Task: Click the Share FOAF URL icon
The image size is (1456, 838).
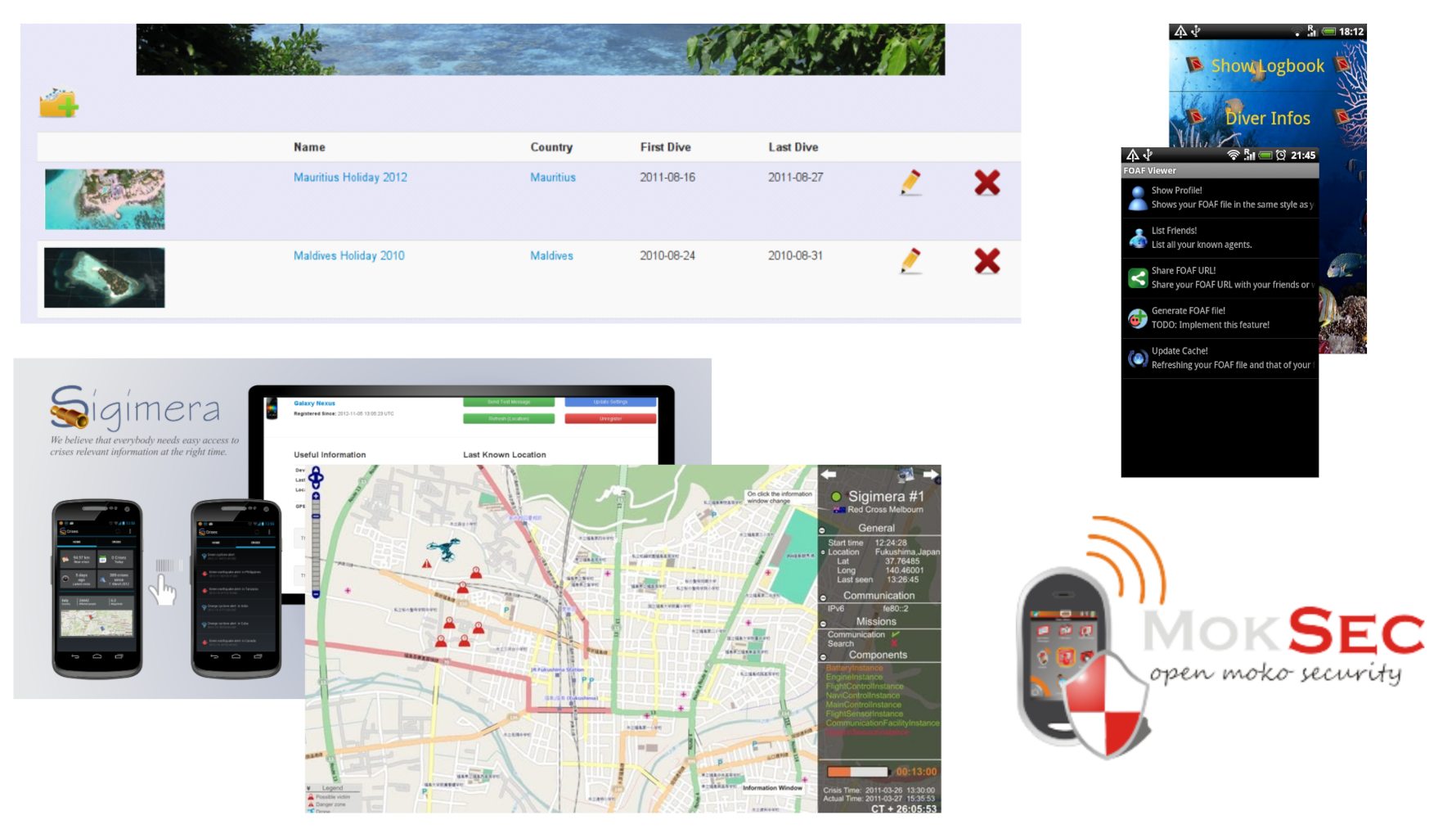Action: [1137, 278]
